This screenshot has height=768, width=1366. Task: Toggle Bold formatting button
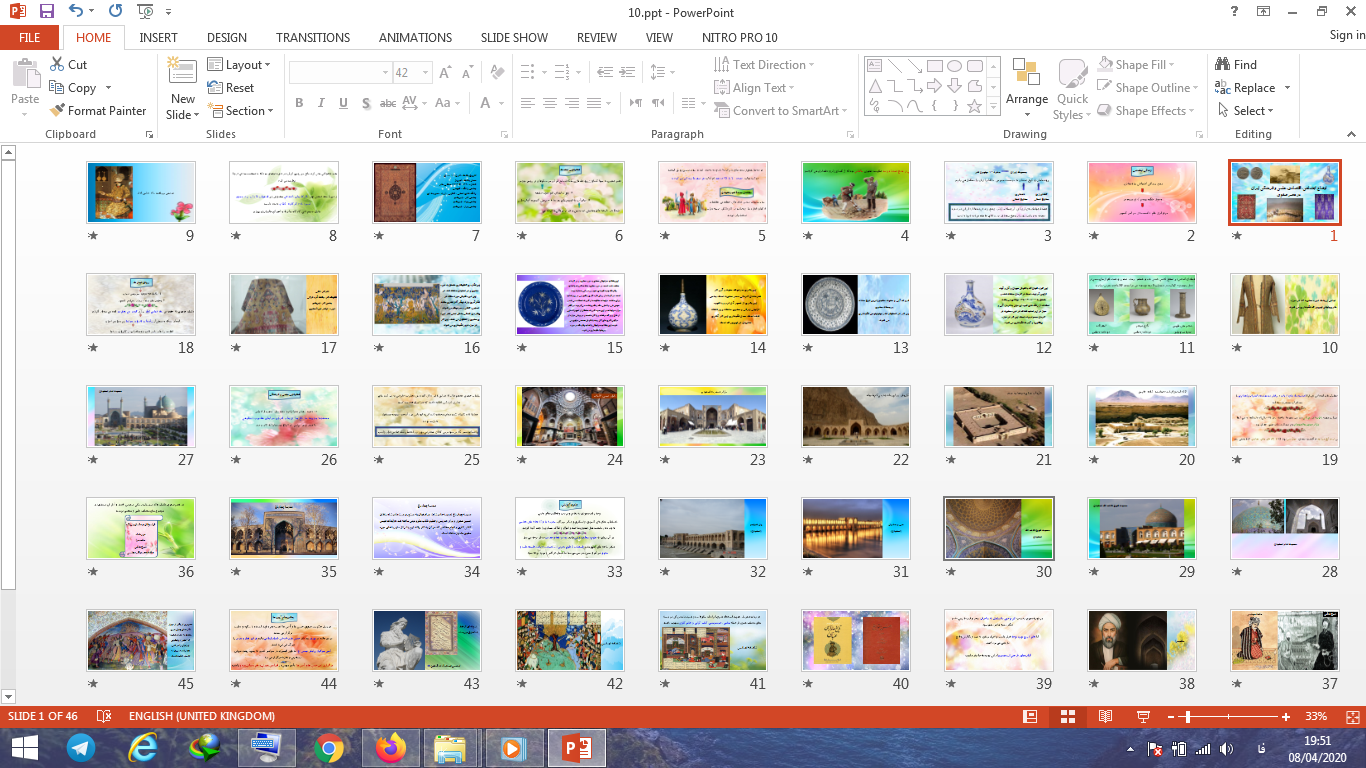coord(299,103)
